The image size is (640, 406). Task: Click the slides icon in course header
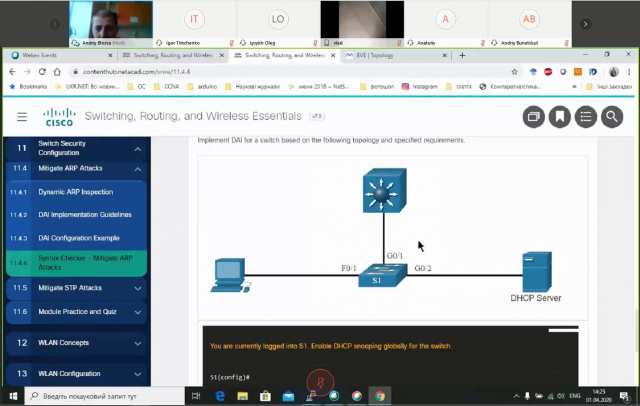[534, 117]
